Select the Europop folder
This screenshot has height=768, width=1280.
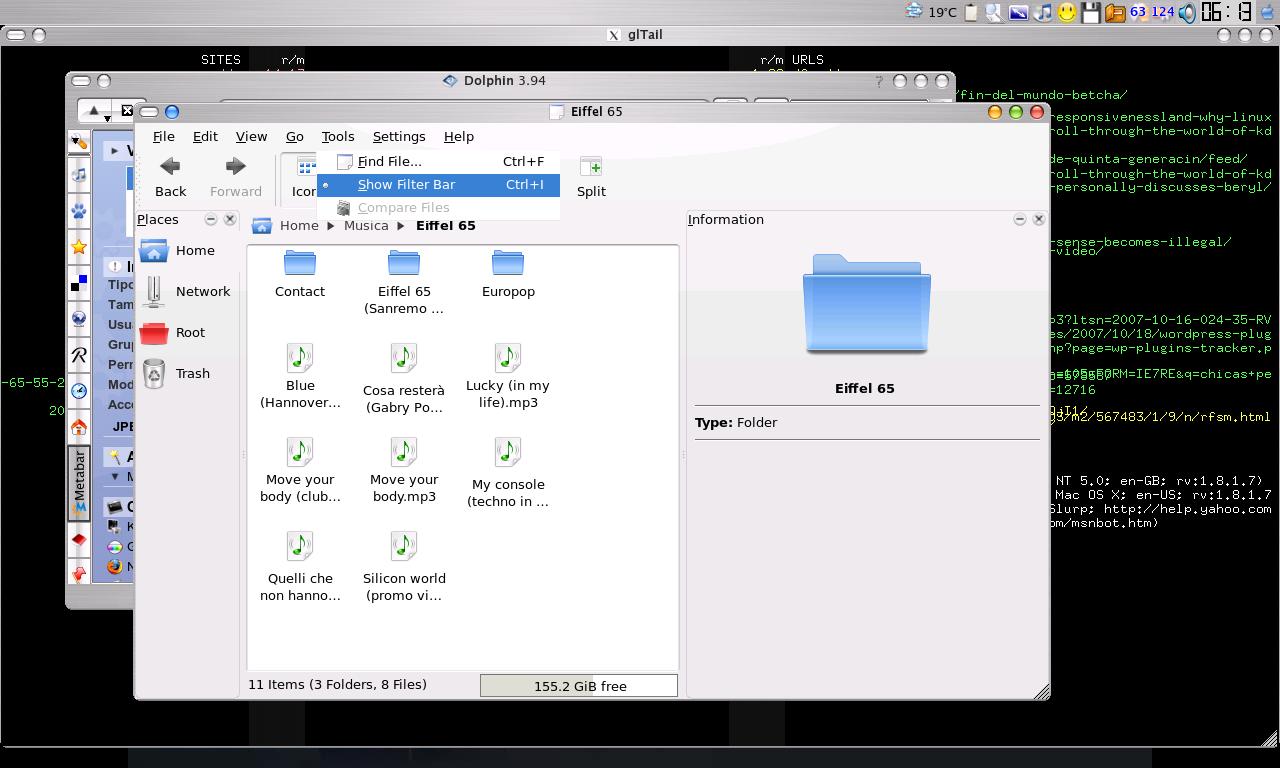[508, 275]
